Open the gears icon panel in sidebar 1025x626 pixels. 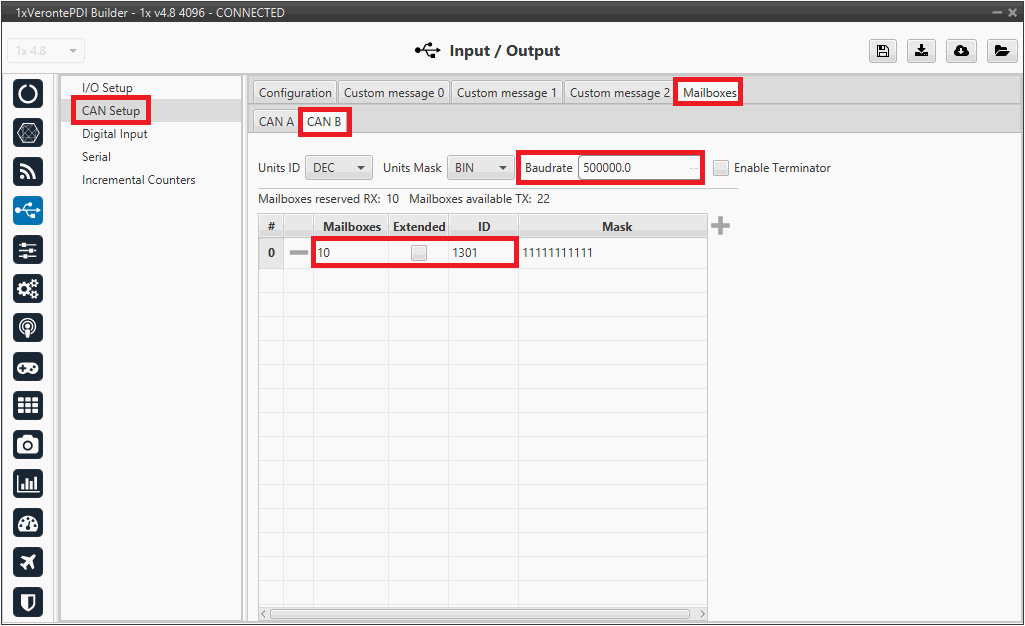pyautogui.click(x=28, y=289)
